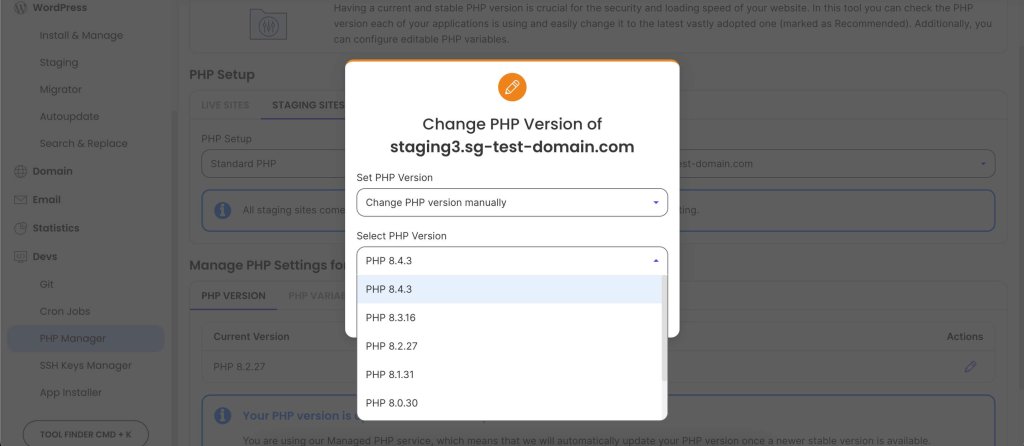Collapse the Select PHP Version dropdown

[x=512, y=261]
